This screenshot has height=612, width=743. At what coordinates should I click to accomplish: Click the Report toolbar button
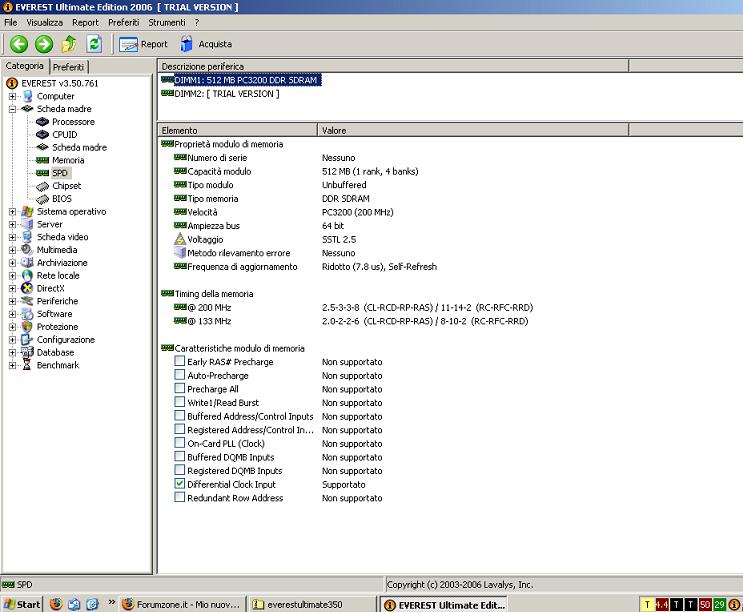click(143, 44)
